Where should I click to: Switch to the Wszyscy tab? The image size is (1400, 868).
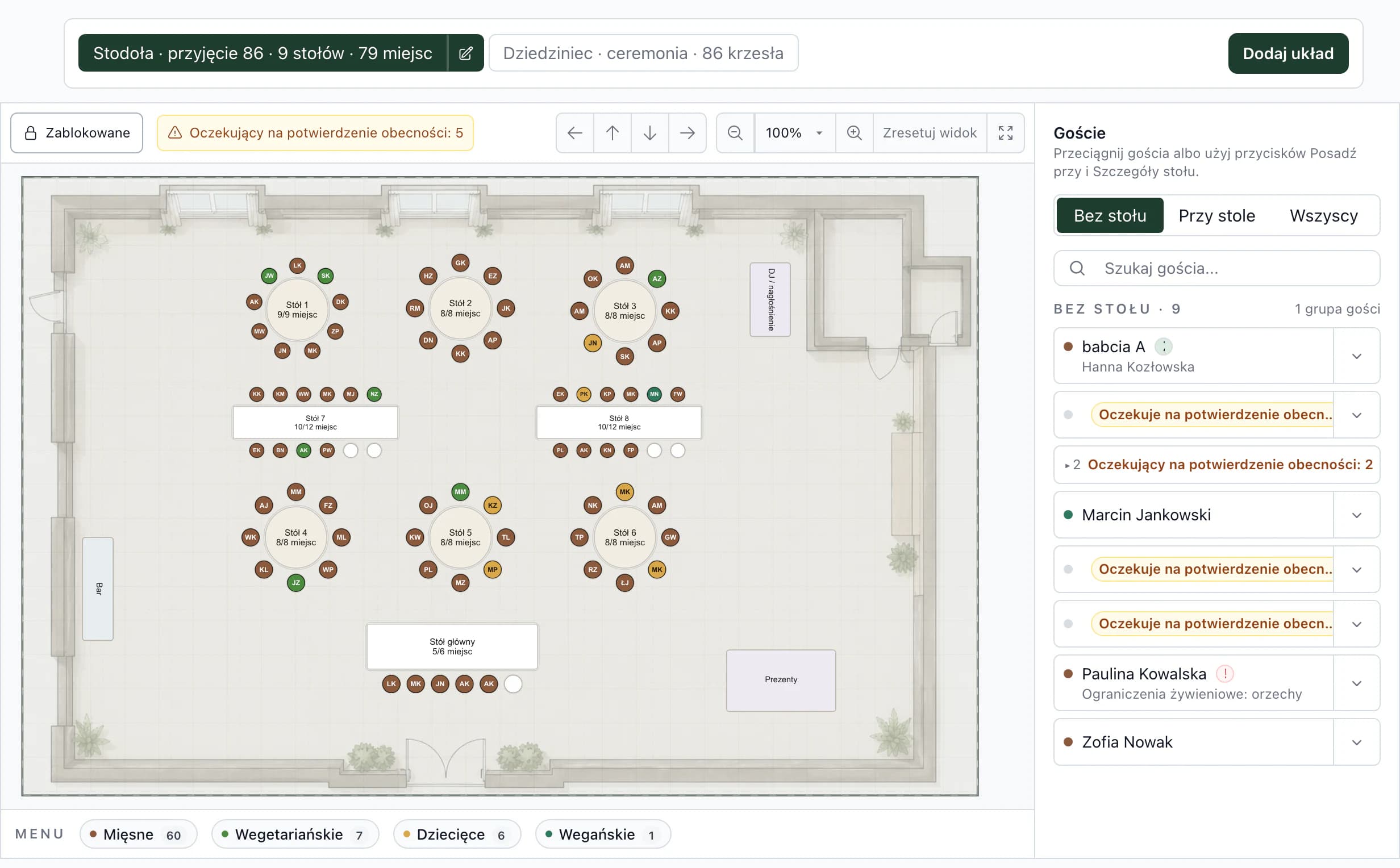click(1323, 215)
